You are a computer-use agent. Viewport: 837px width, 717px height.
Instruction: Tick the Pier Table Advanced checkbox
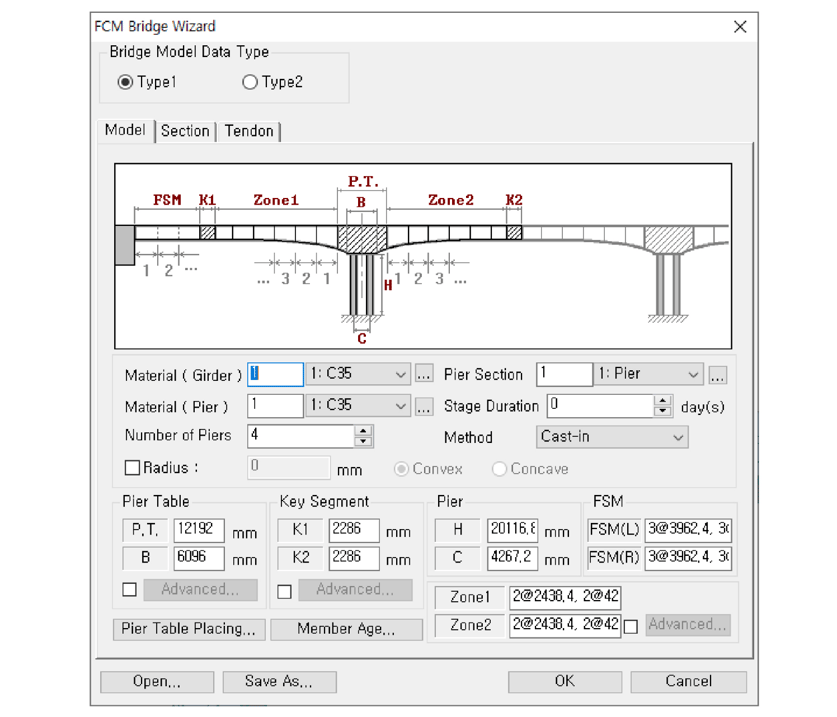(130, 590)
